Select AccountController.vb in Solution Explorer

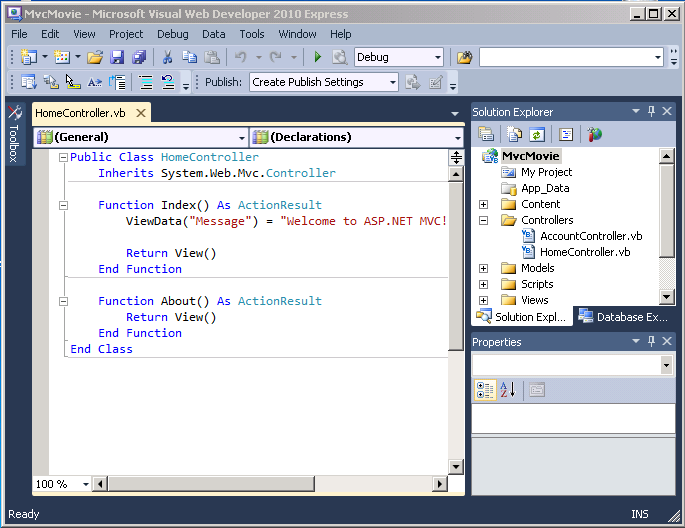[590, 236]
